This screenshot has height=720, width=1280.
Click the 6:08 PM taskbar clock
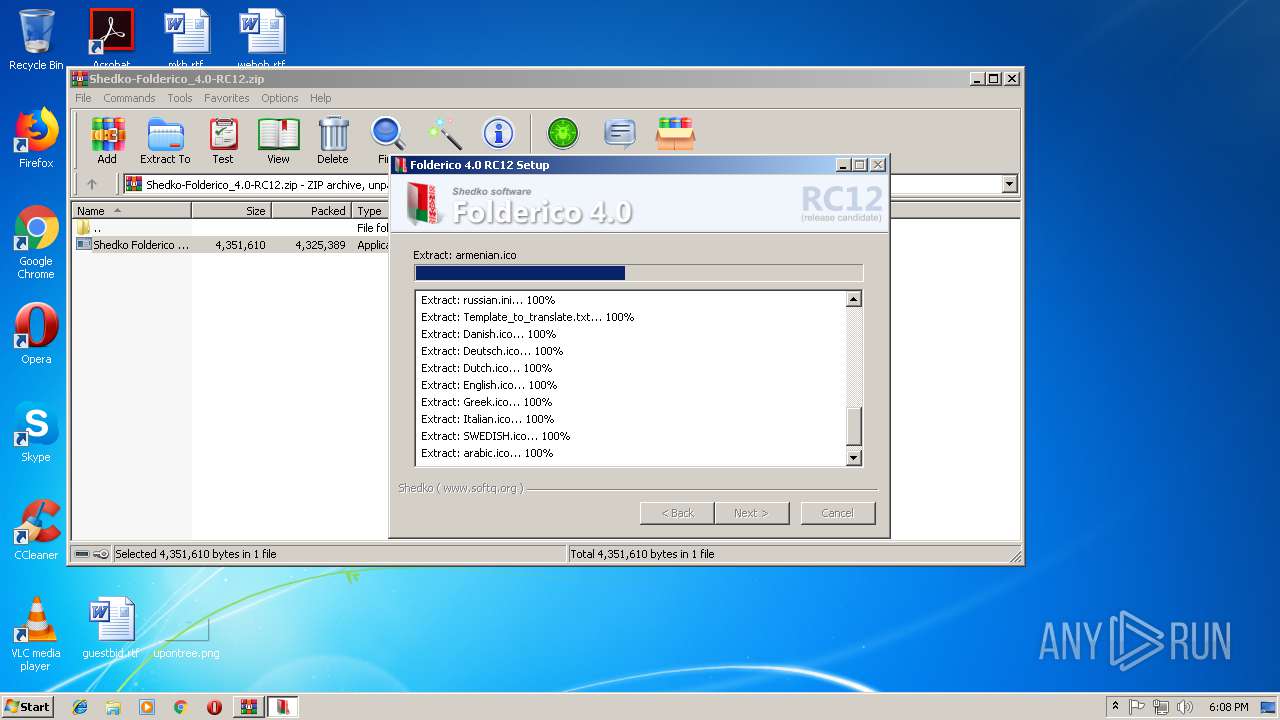coord(1228,707)
